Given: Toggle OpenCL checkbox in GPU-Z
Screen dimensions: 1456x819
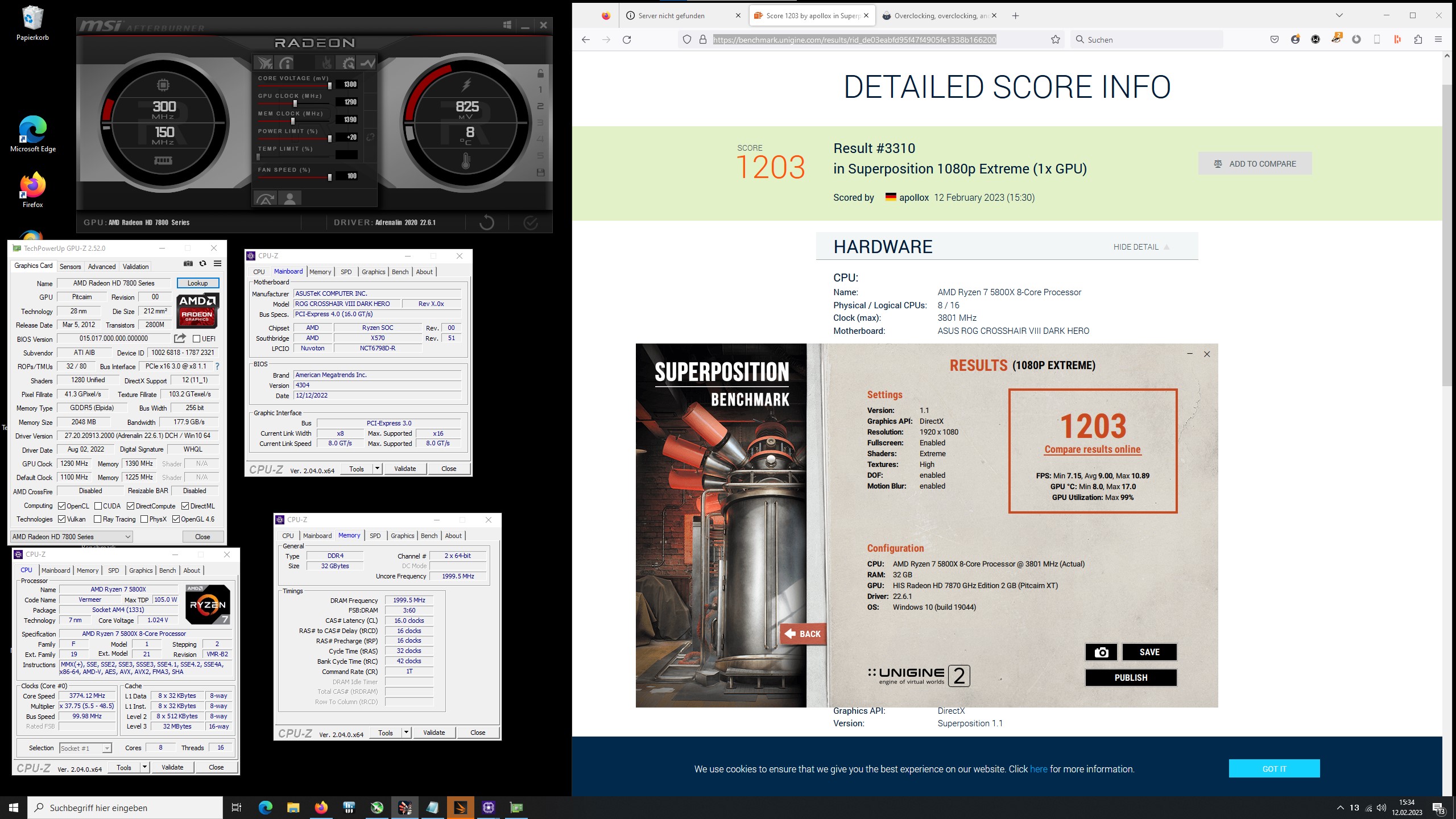Looking at the screenshot, I should point(62,506).
